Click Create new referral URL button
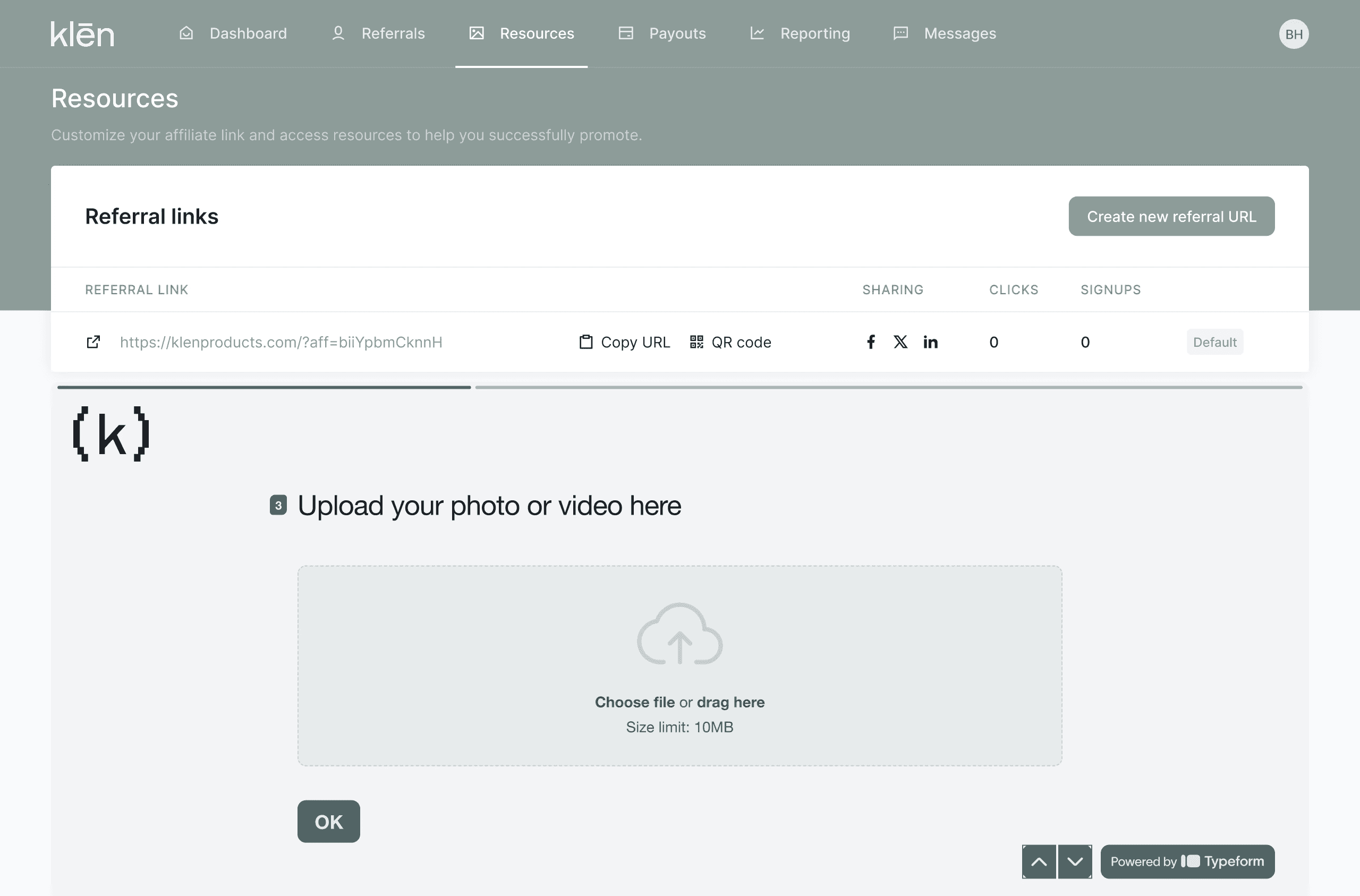The height and width of the screenshot is (896, 1360). (x=1171, y=217)
